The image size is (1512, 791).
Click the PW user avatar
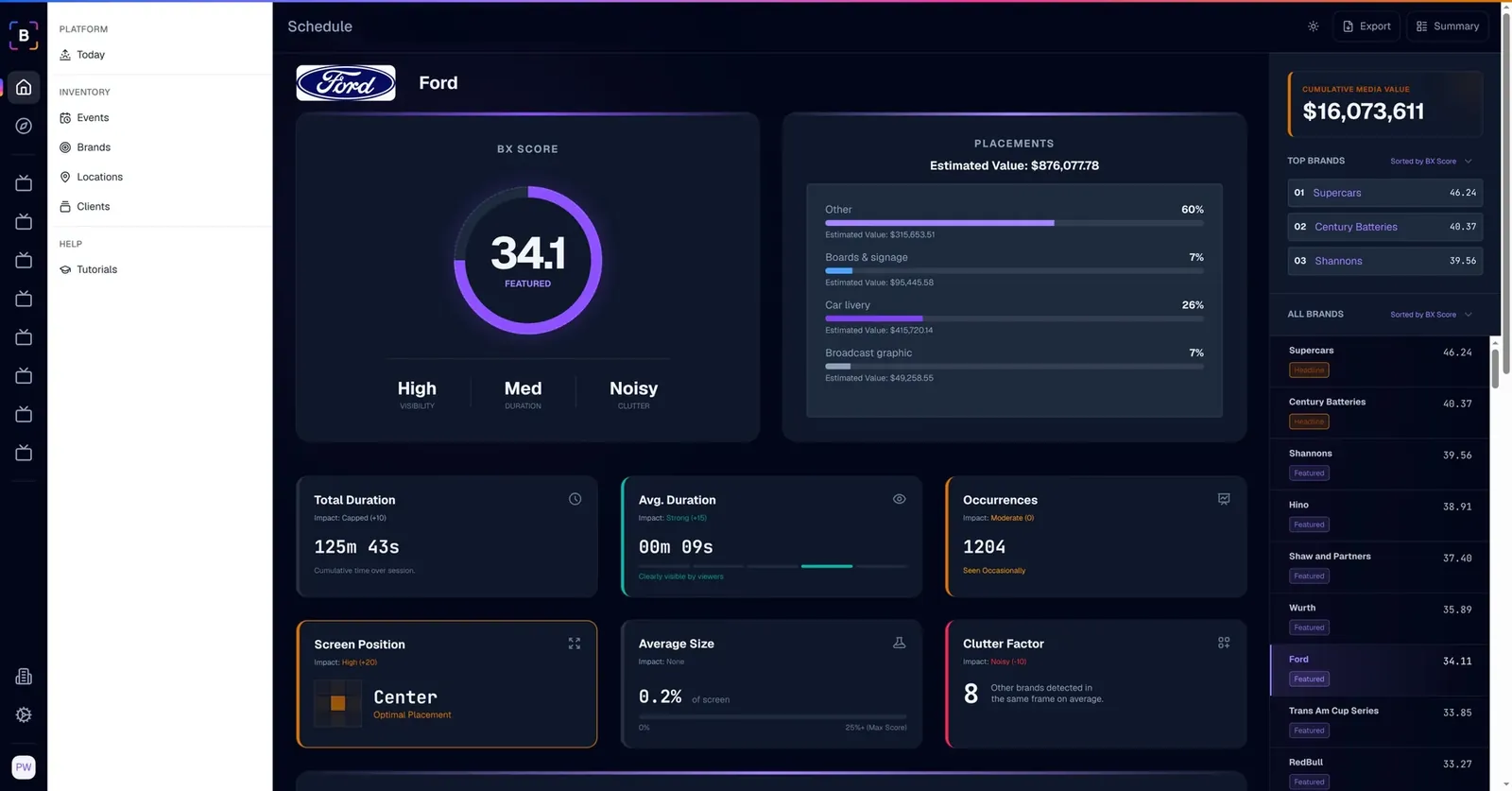pyautogui.click(x=24, y=767)
